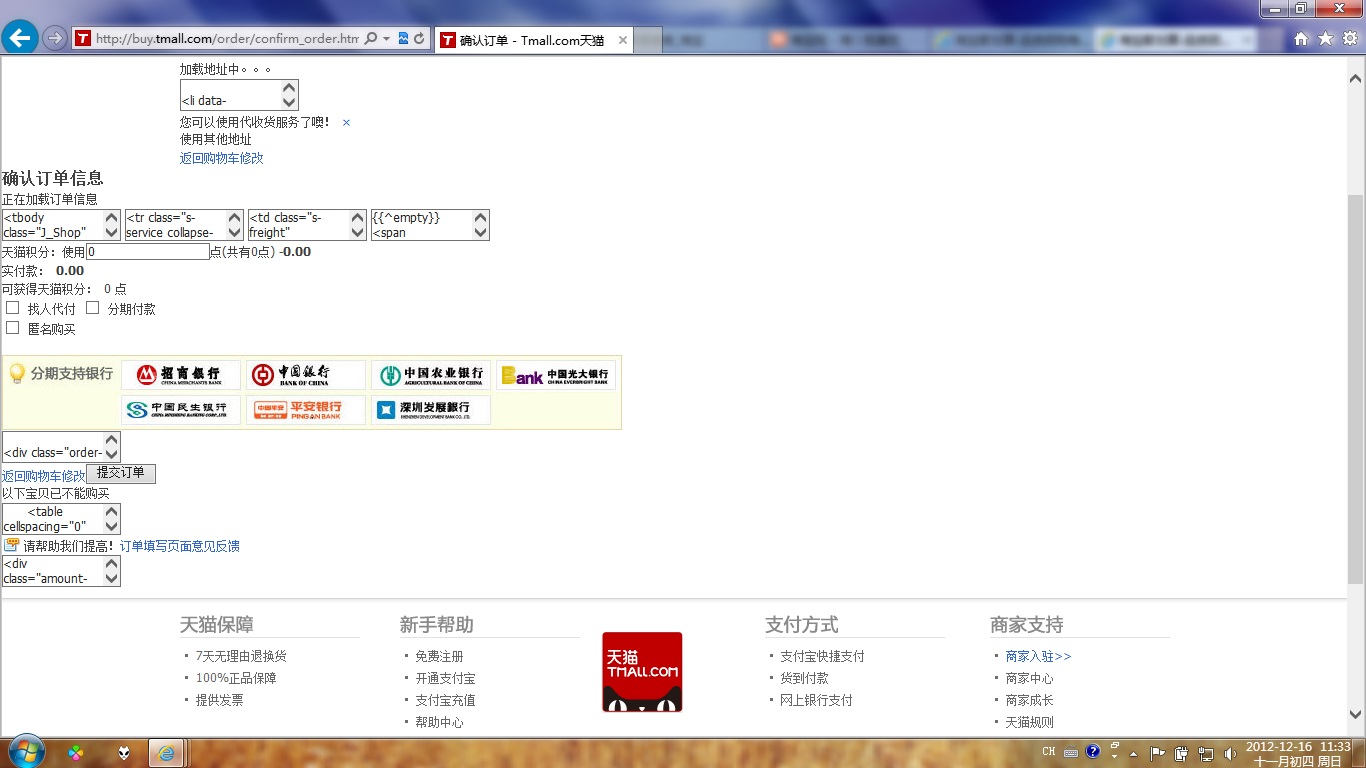Click 返回购物车修改 link under the address section
Viewport: 1366px width, 768px height.
click(x=222, y=158)
